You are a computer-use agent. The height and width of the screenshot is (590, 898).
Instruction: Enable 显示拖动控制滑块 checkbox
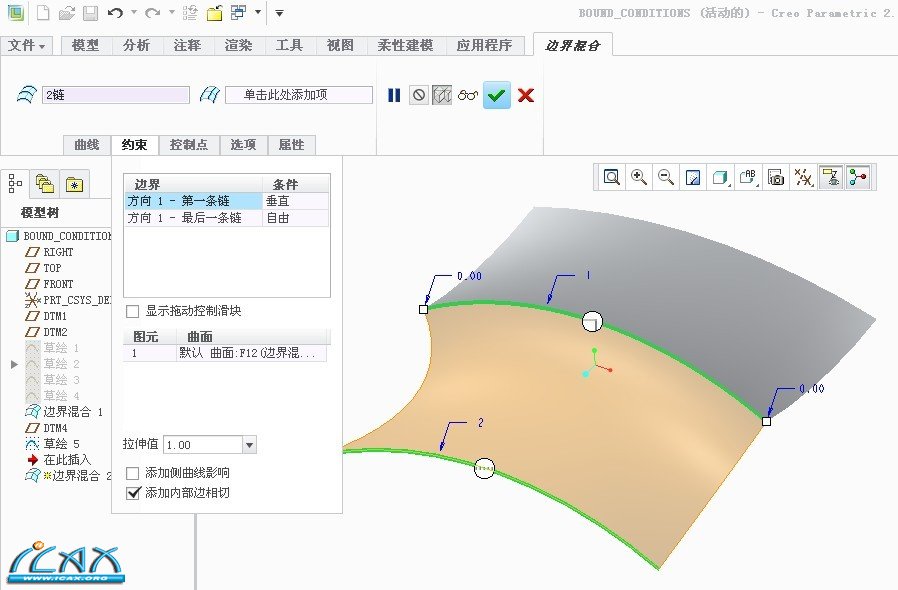coord(133,312)
